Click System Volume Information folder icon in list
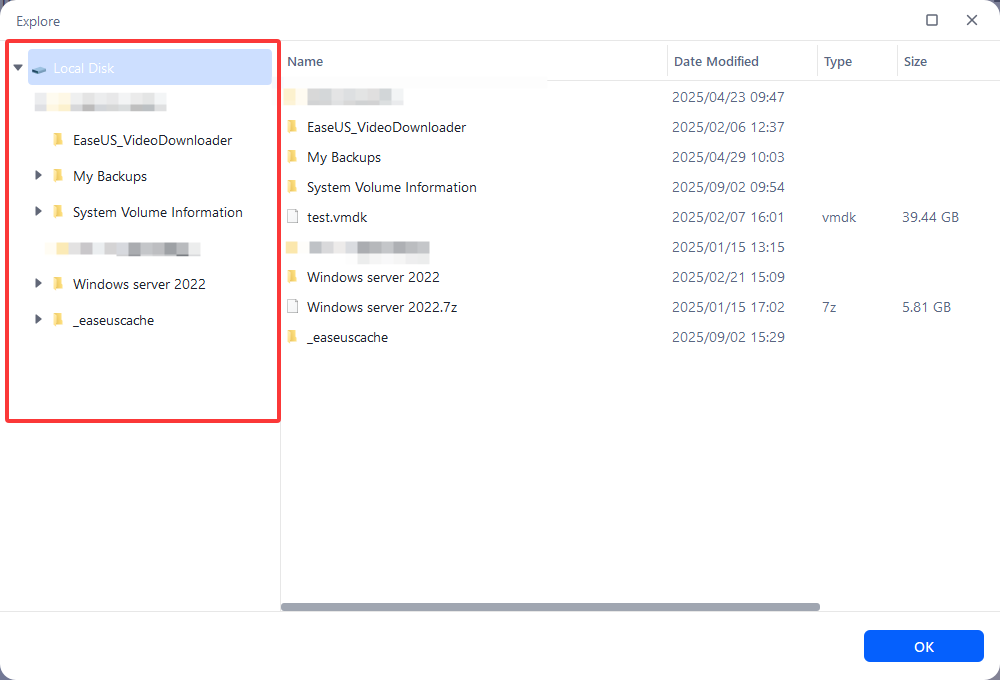The image size is (1000, 680). tap(292, 187)
